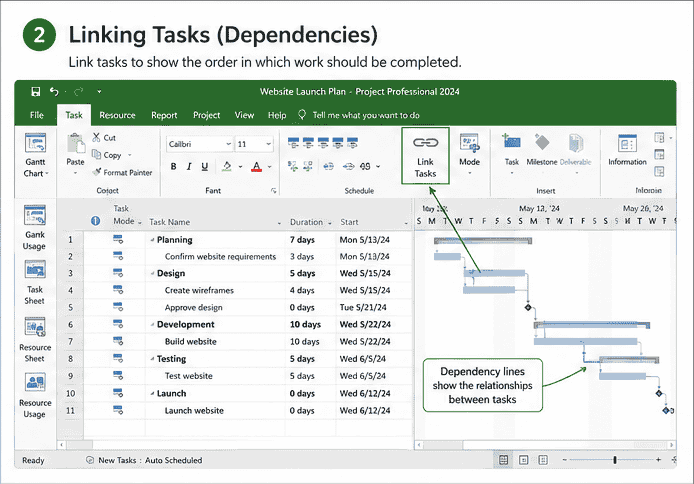The height and width of the screenshot is (484, 694).
Task: Click the Copy button
Action: (106, 155)
